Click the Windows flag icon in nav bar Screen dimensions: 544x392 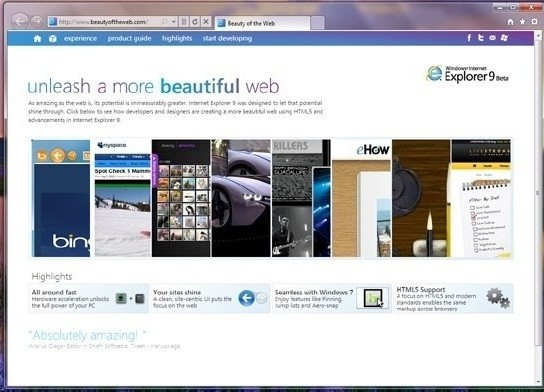point(504,38)
